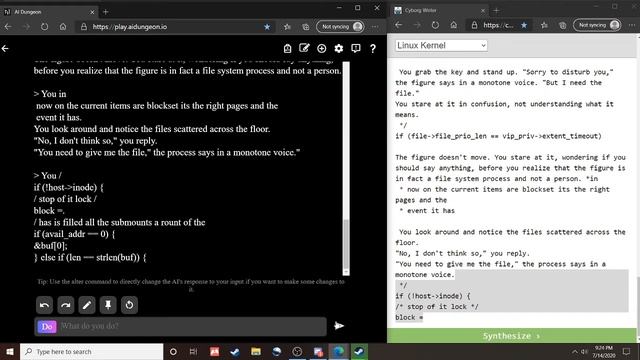Open the Linux Kernel model dropdown
The image size is (640, 360).
tap(441, 45)
